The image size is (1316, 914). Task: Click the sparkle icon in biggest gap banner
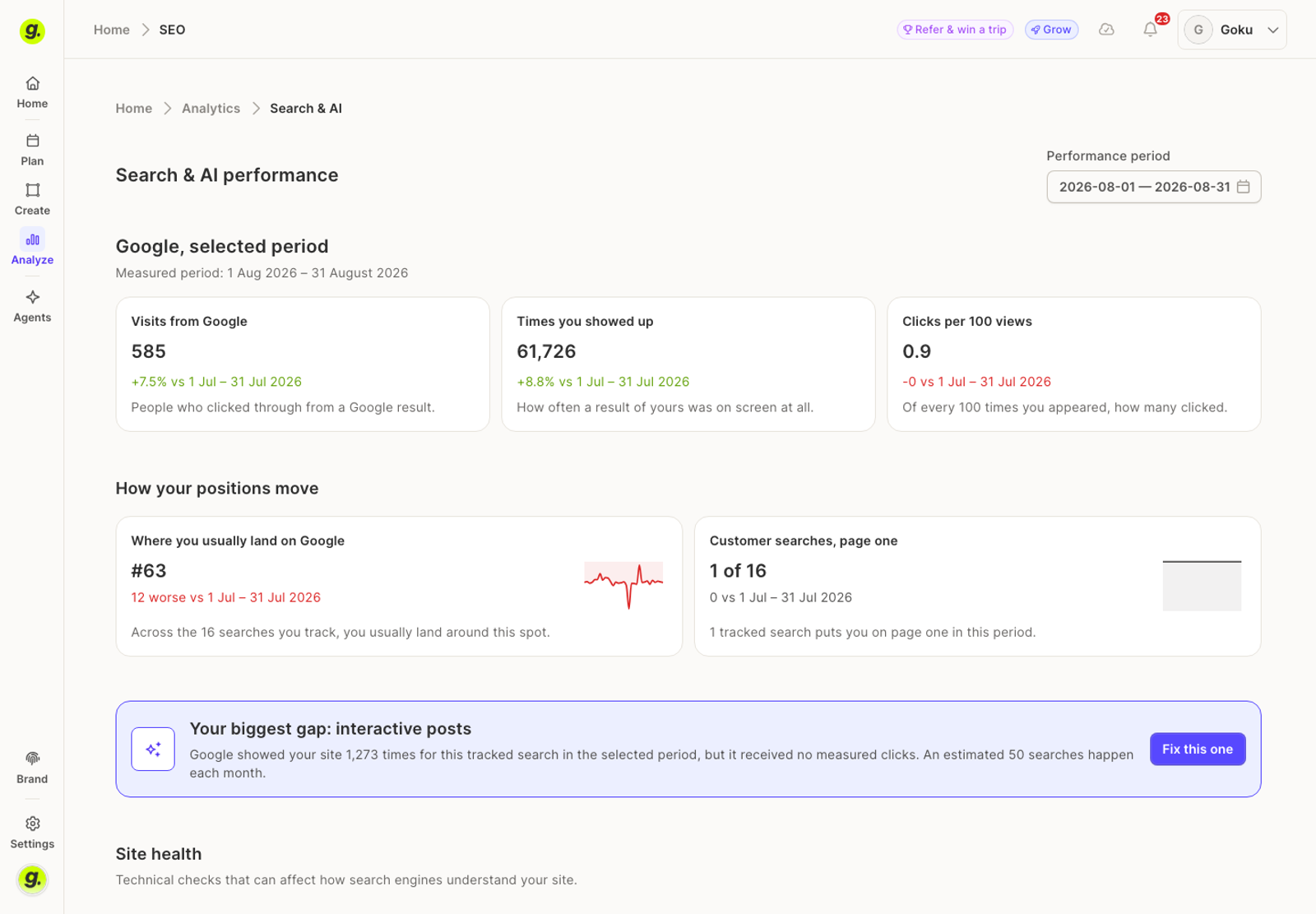tap(153, 749)
